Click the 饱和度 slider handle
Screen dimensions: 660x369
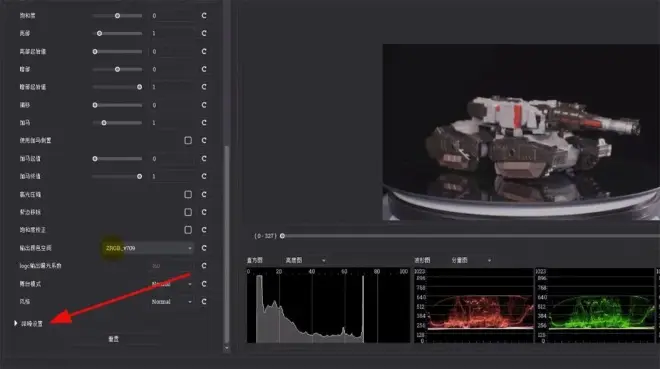(117, 16)
